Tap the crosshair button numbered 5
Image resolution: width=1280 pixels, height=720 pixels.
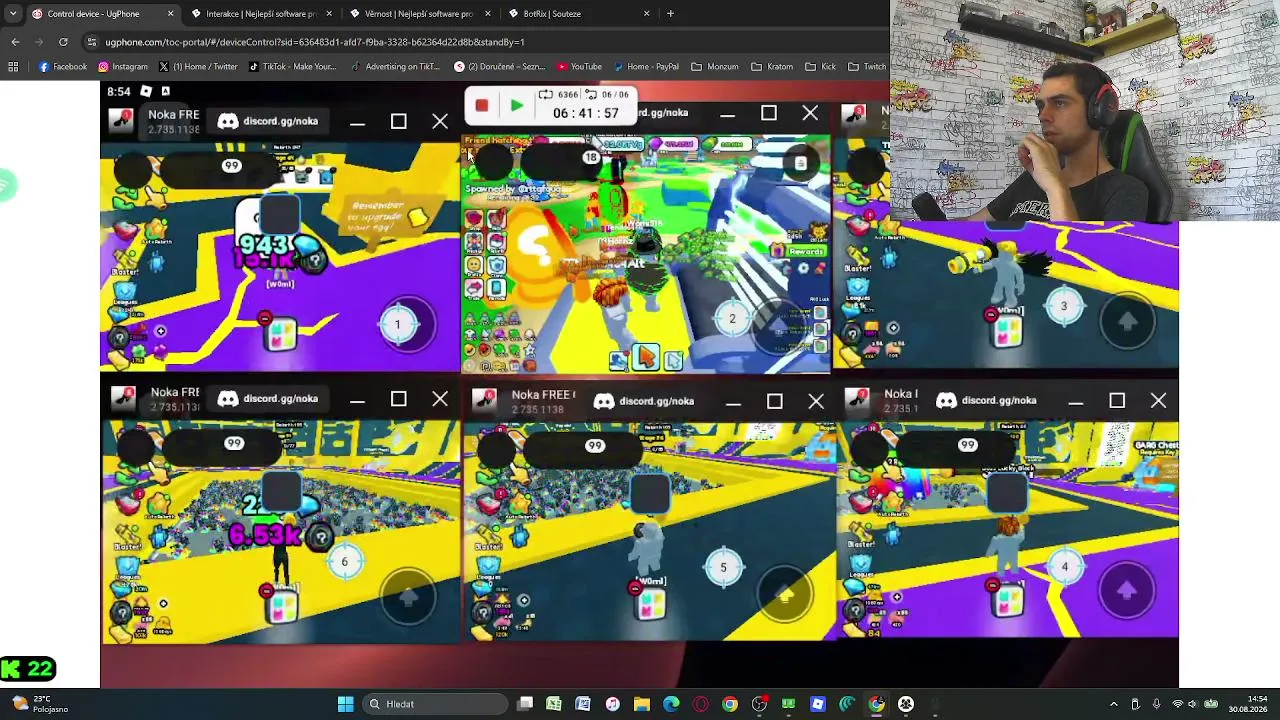click(x=723, y=568)
